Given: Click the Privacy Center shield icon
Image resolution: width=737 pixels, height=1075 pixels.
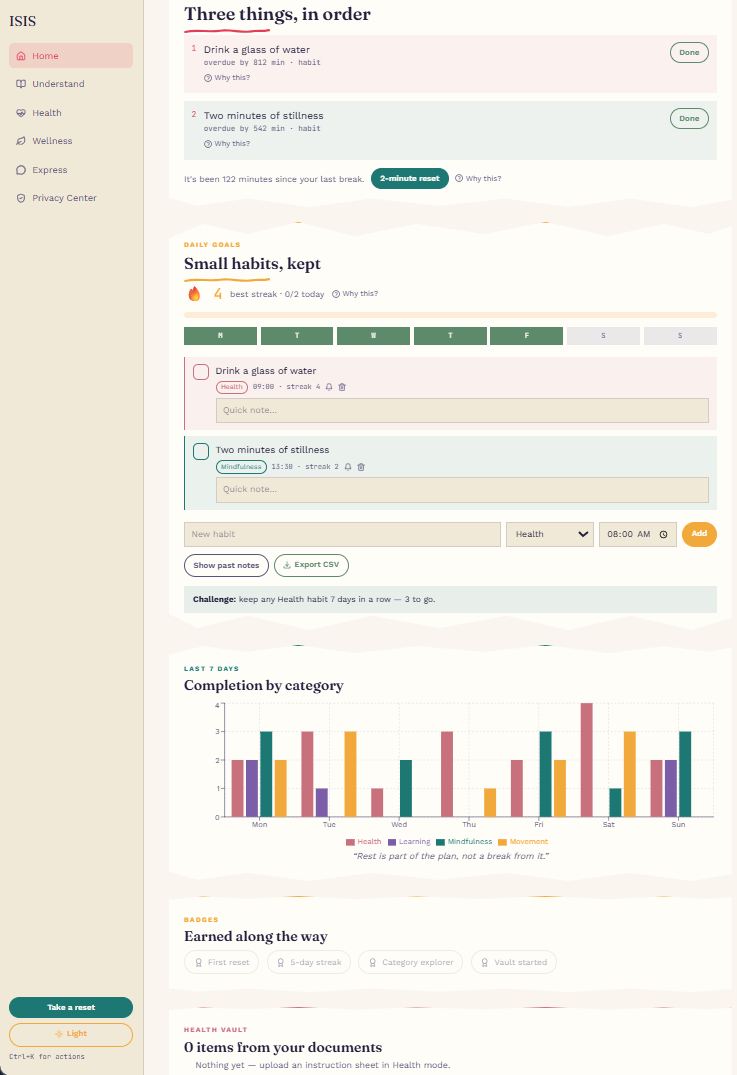Looking at the screenshot, I should [x=21, y=197].
